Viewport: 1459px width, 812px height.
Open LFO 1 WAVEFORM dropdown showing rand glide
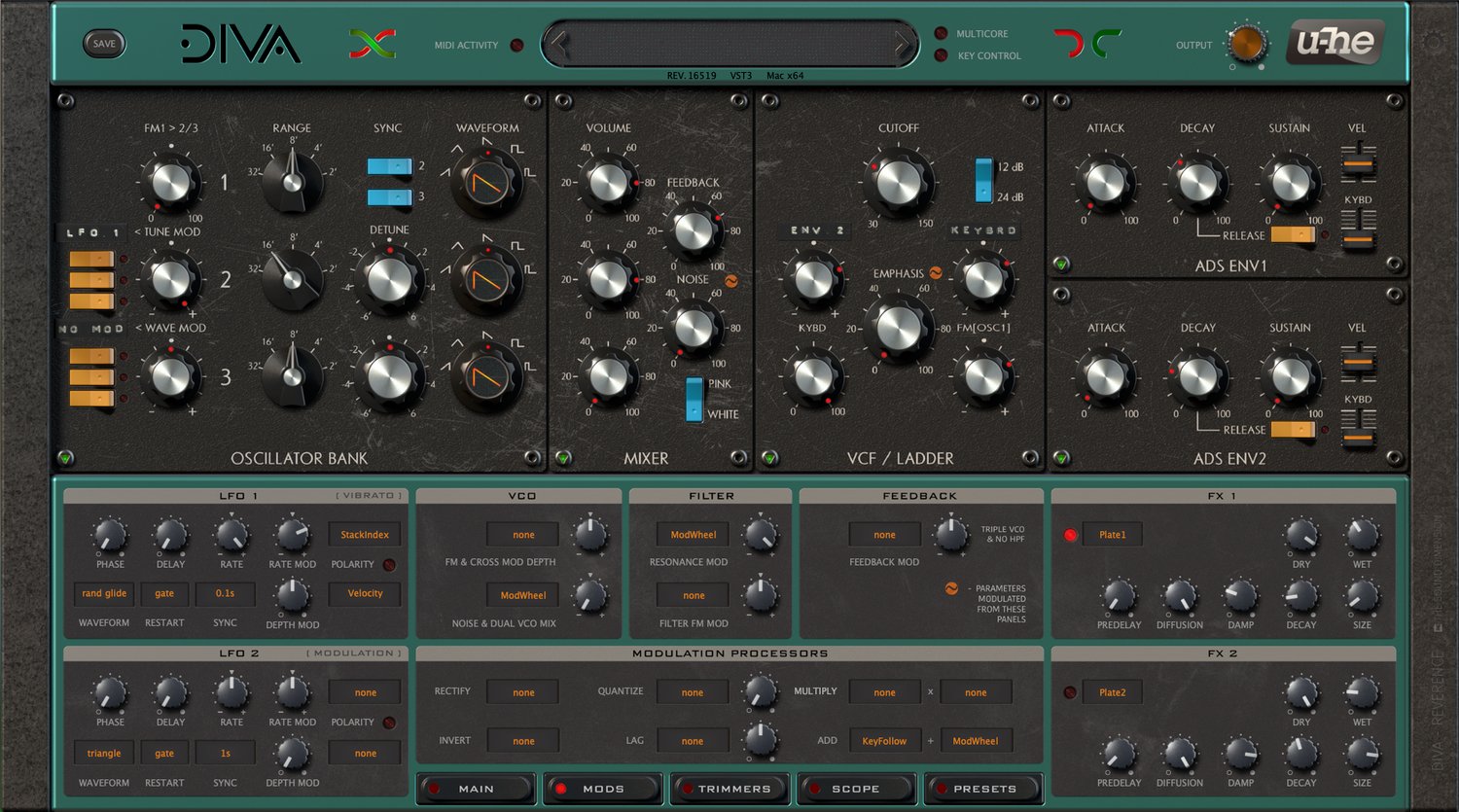(104, 593)
